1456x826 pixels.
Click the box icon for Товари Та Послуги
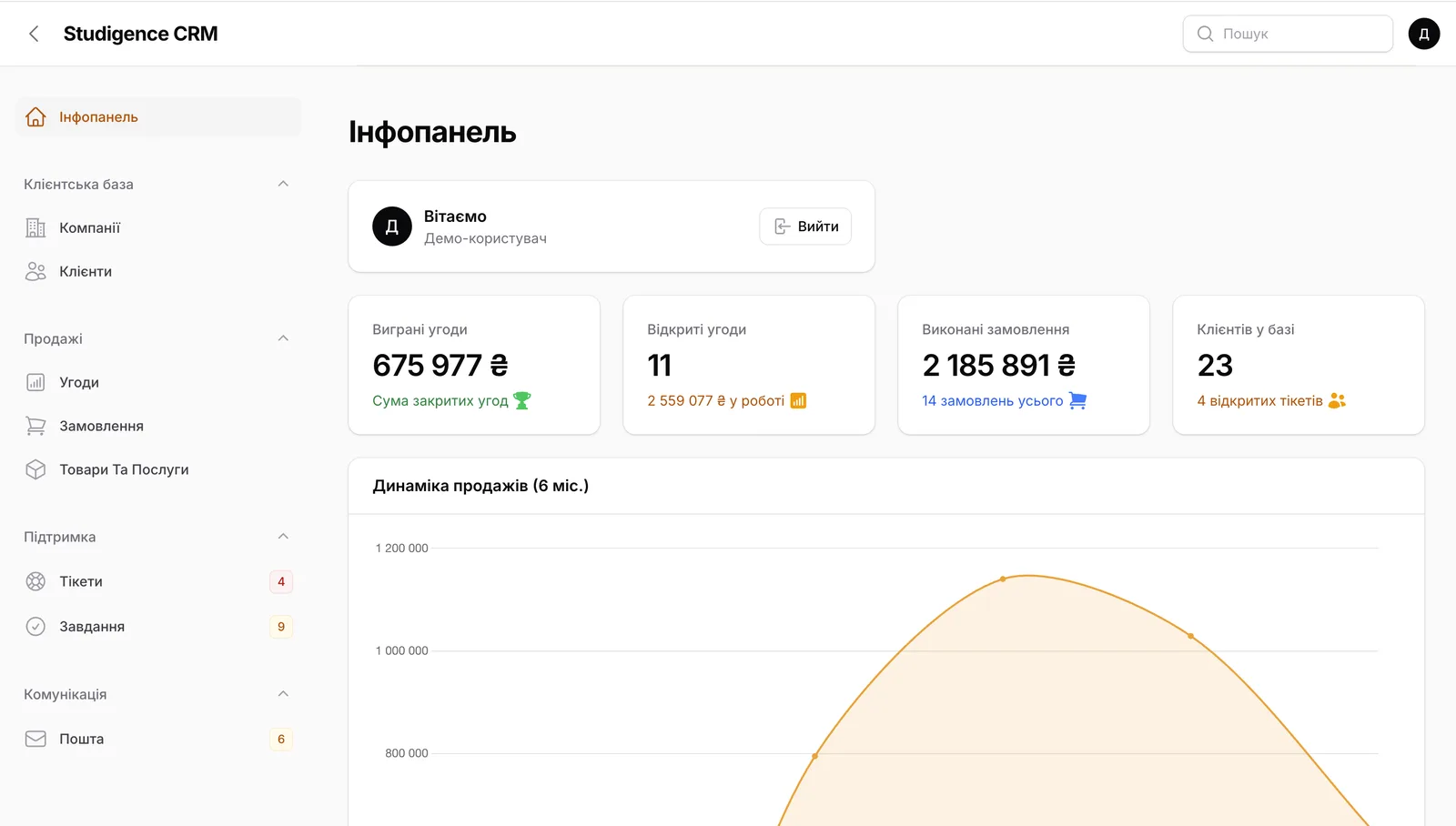tap(35, 469)
